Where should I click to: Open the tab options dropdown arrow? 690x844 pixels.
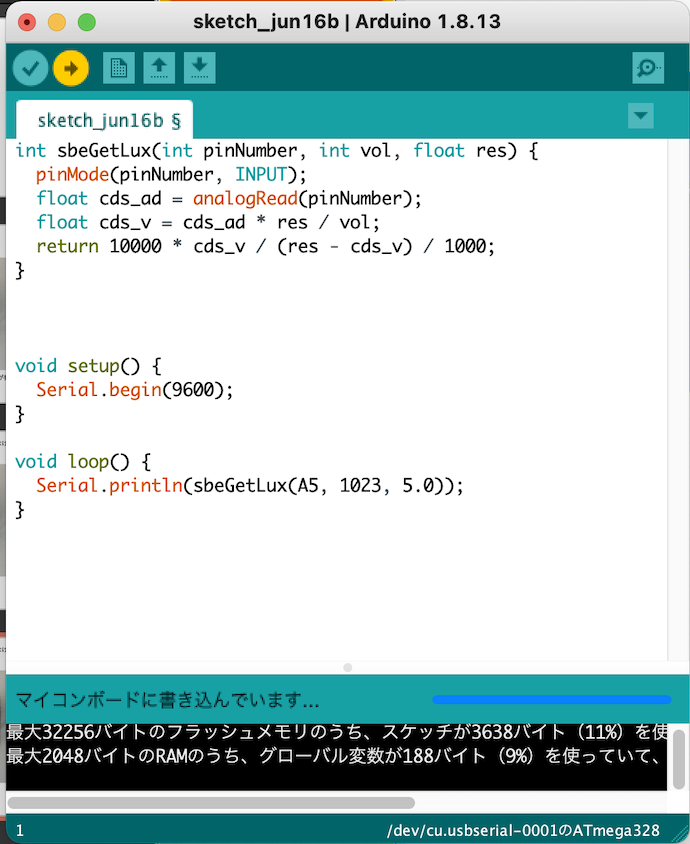[x=640, y=116]
